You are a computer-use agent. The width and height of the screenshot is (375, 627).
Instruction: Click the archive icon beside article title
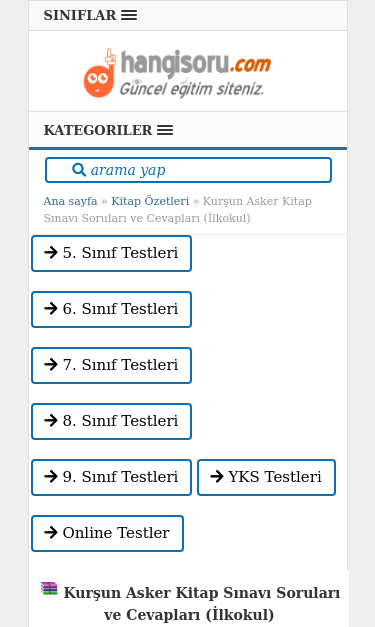click(x=49, y=589)
